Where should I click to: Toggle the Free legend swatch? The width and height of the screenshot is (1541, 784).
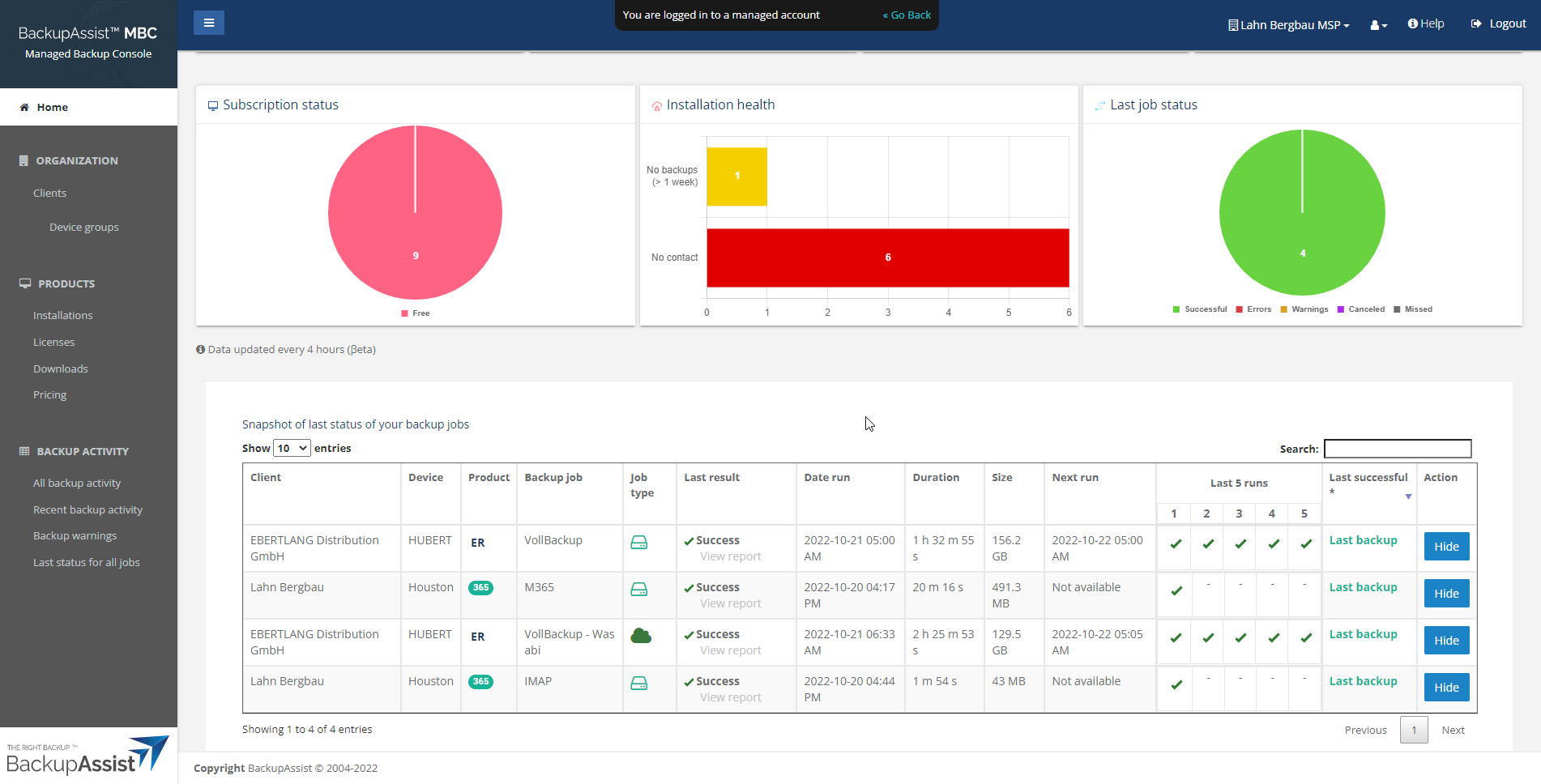(x=404, y=313)
